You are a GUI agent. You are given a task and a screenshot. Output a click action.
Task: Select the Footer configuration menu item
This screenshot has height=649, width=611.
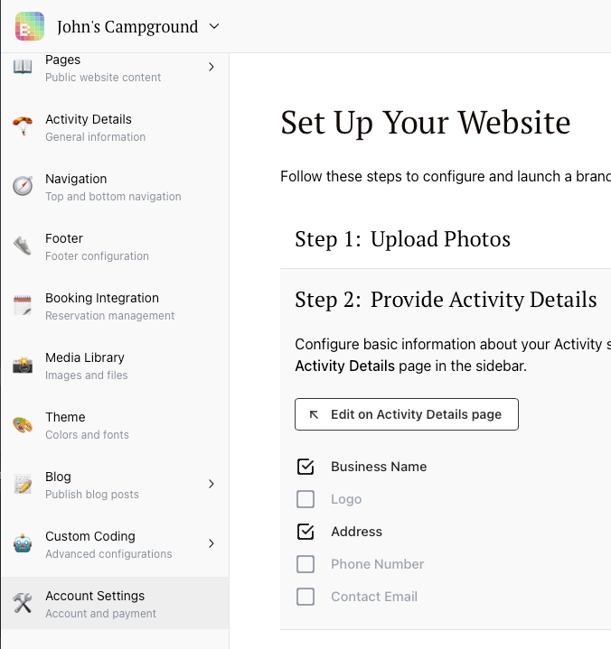pyautogui.click(x=96, y=246)
